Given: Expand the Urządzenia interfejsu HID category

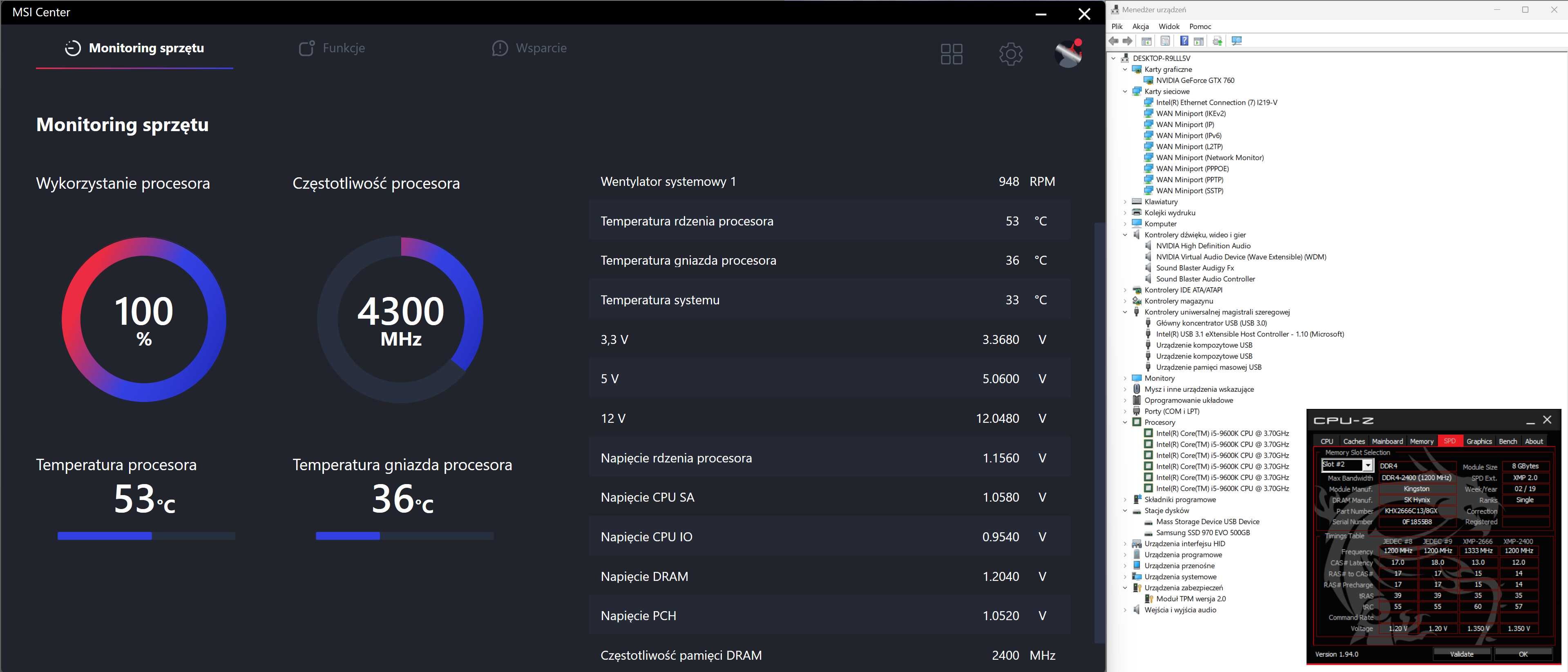Looking at the screenshot, I should click(x=1125, y=544).
